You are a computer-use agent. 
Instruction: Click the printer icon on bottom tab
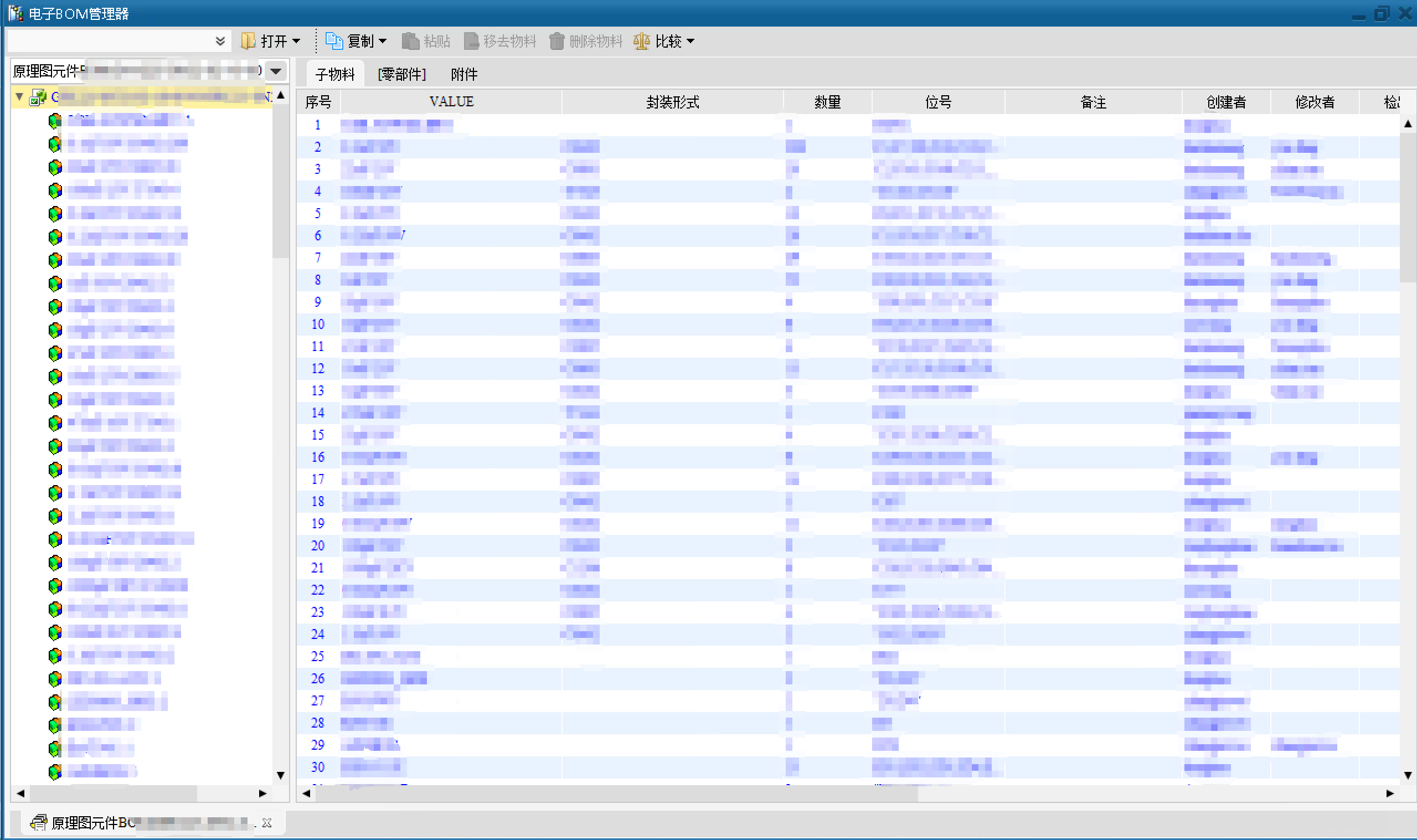38,822
